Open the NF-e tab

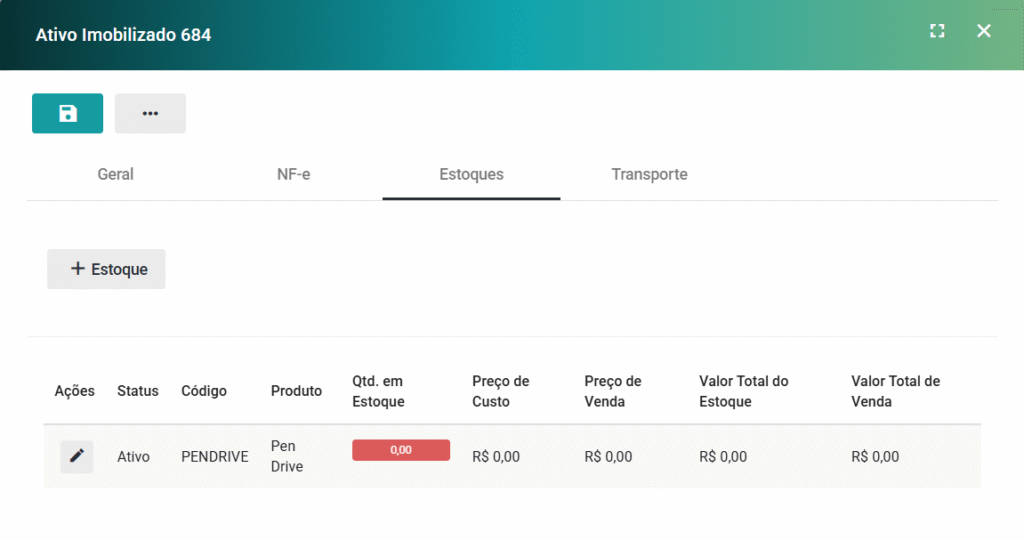click(293, 174)
